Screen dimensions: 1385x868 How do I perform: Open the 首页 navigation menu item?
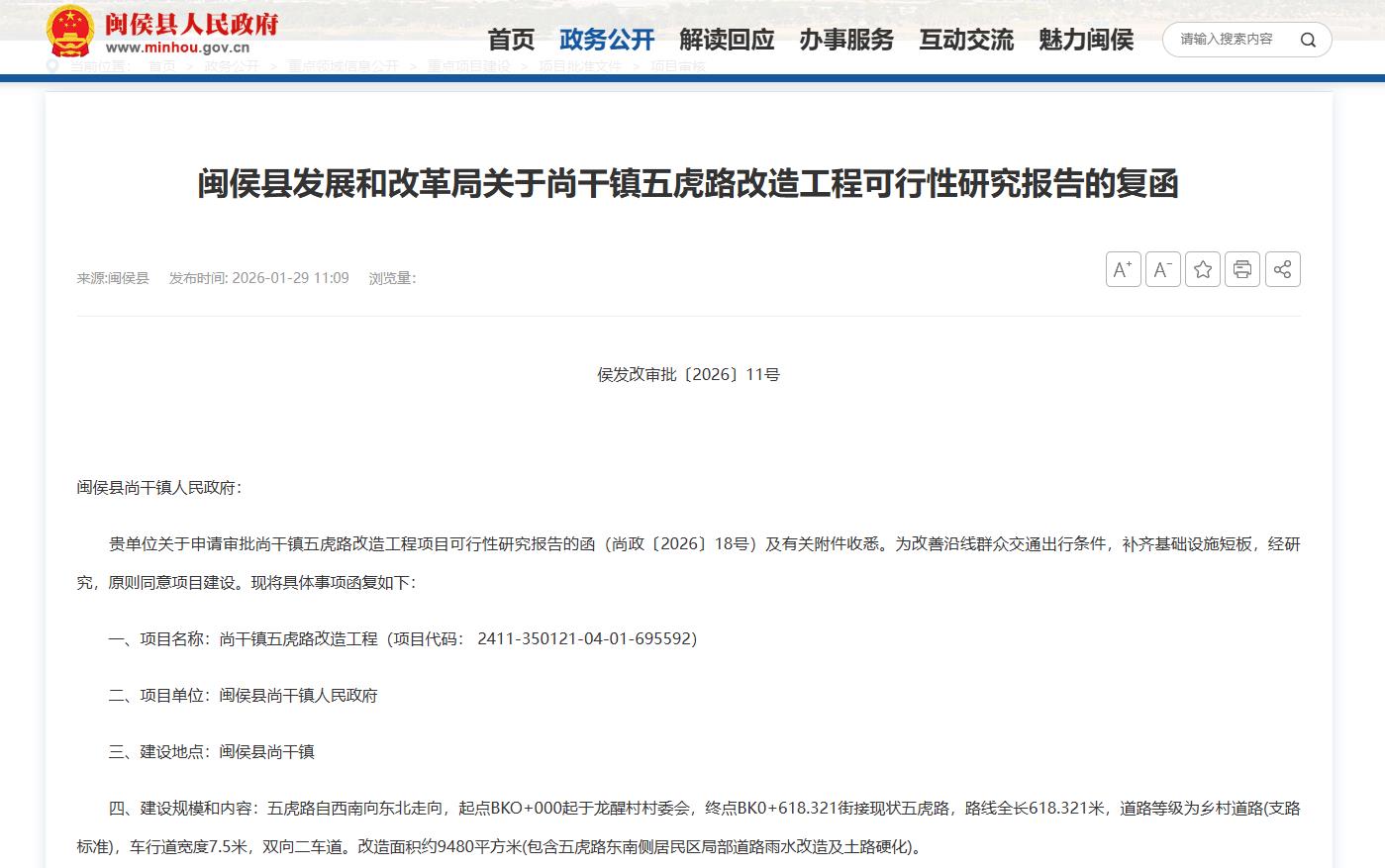click(x=511, y=40)
